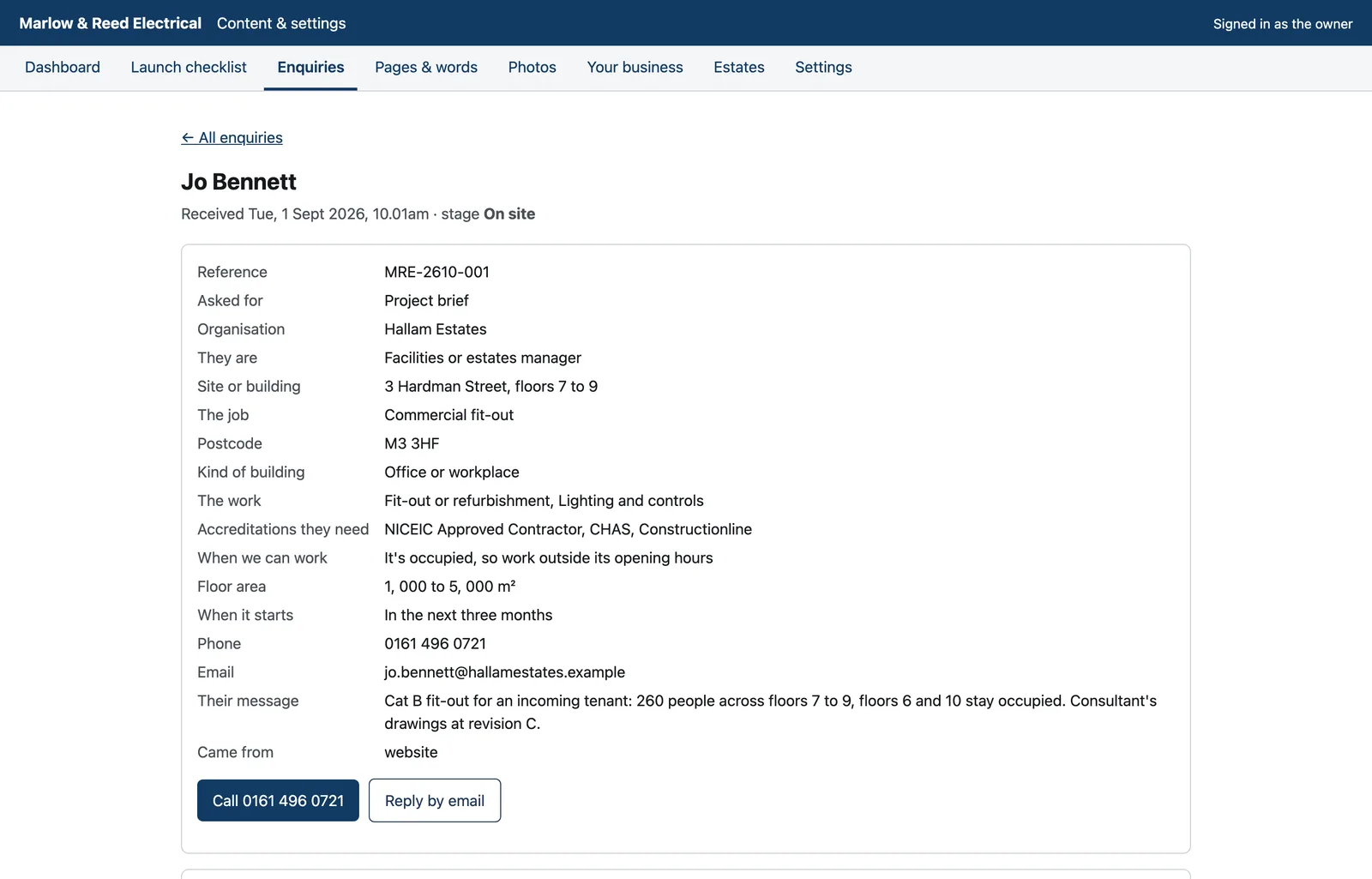Viewport: 1372px width, 879px height.
Task: Click the Their message label
Action: 248,701
